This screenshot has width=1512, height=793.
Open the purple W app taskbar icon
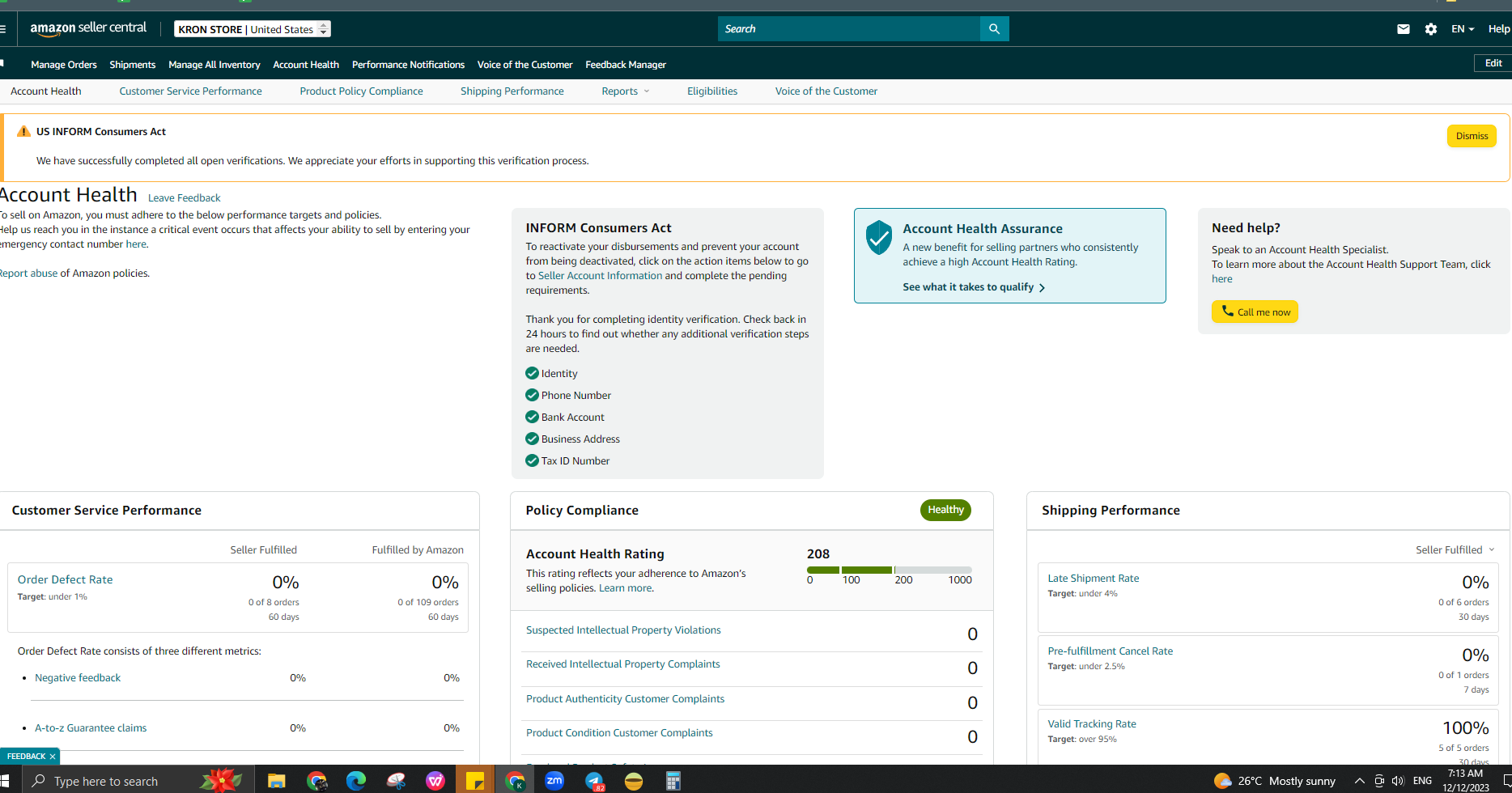coord(435,781)
